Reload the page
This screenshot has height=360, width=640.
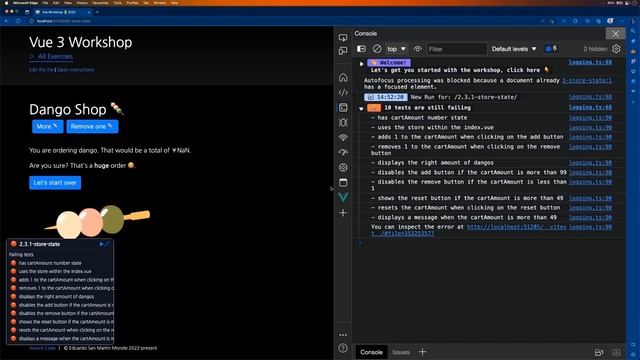[18, 21]
